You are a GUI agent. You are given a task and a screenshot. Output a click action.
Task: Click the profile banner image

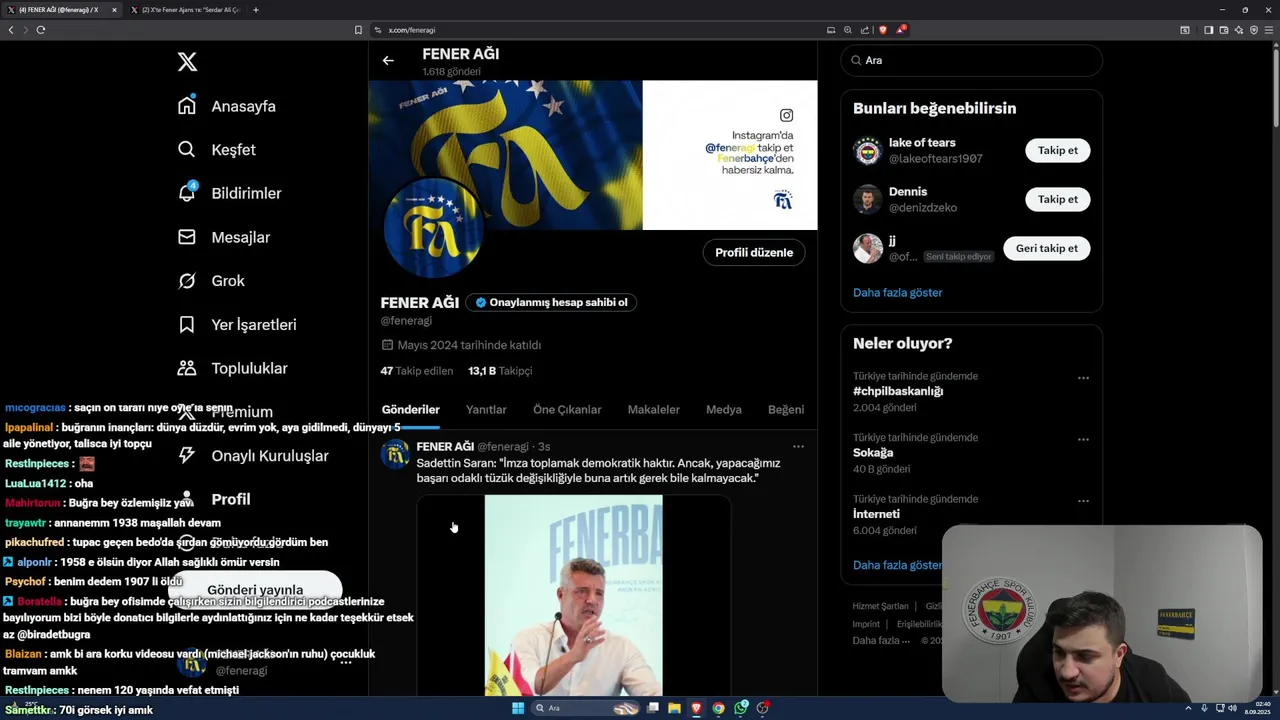[592, 155]
